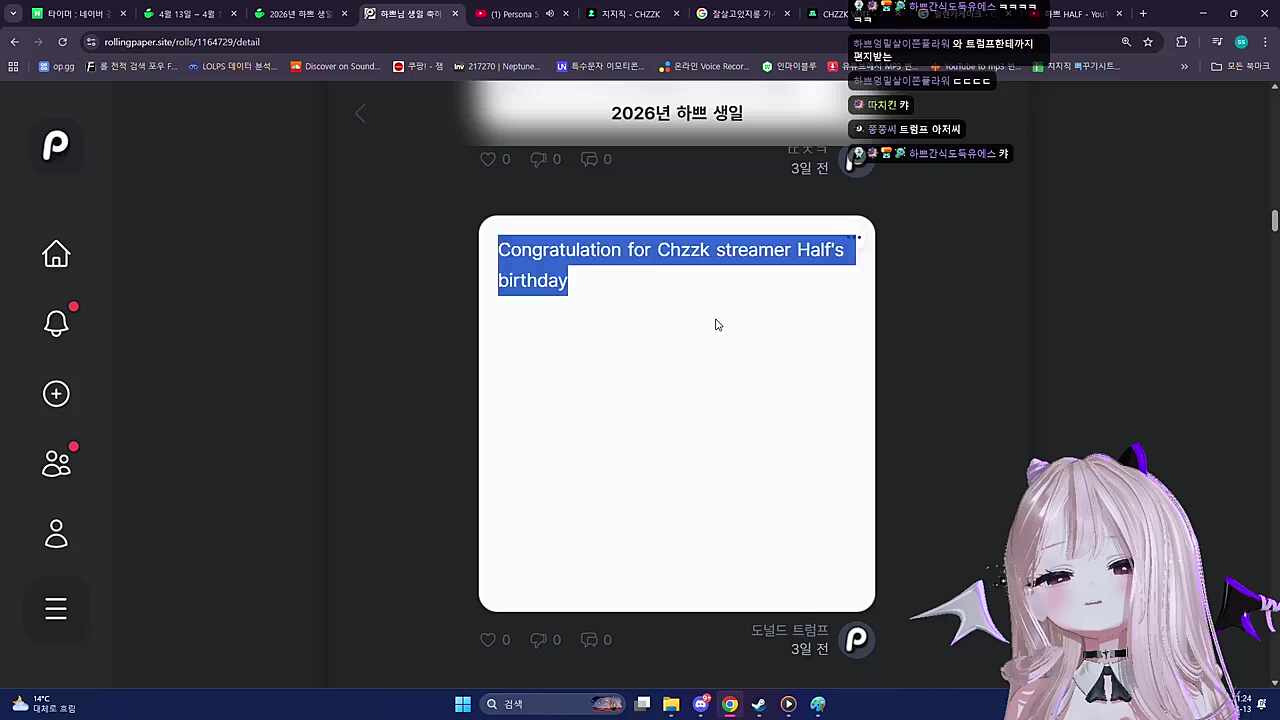Open the profile person icon in sidebar
This screenshot has height=720, width=1280.
click(x=56, y=533)
